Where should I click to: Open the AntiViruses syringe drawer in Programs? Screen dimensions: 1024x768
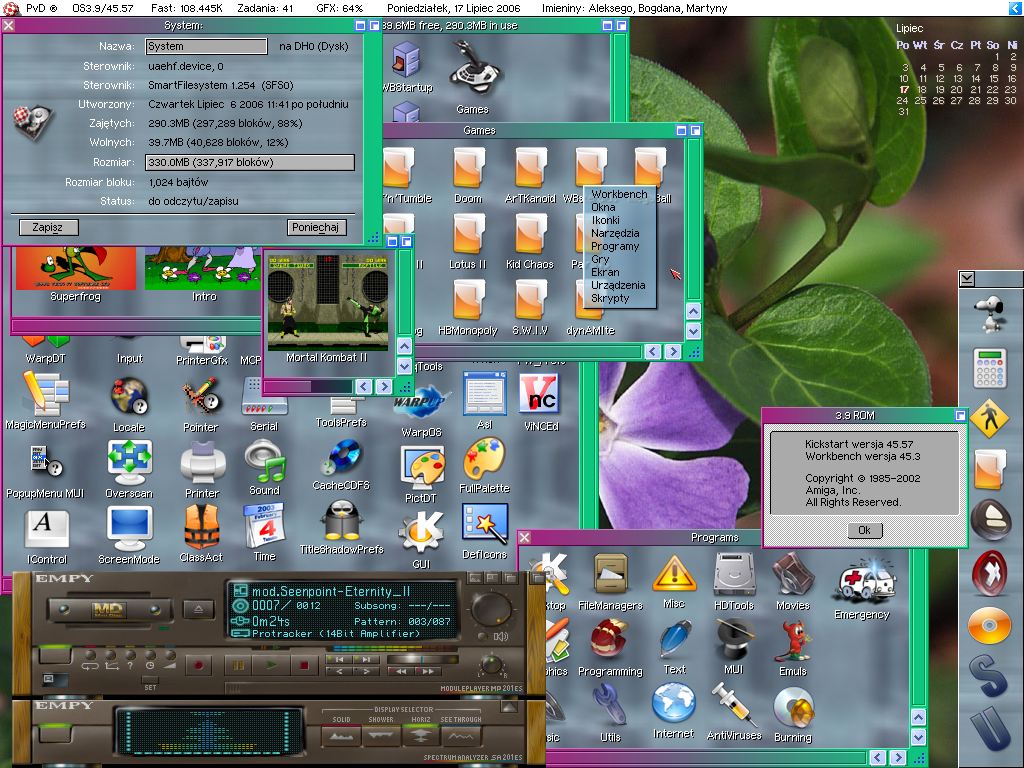(733, 704)
